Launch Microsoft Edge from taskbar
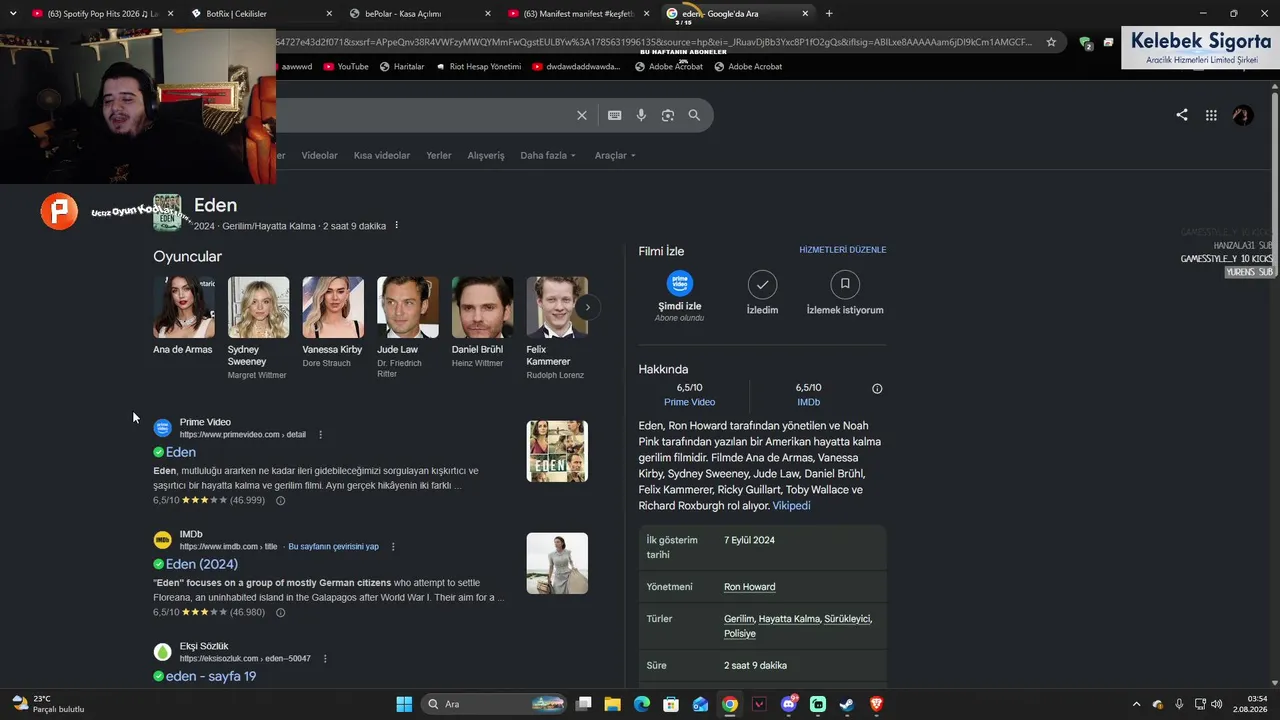1280x720 pixels. tap(642, 704)
